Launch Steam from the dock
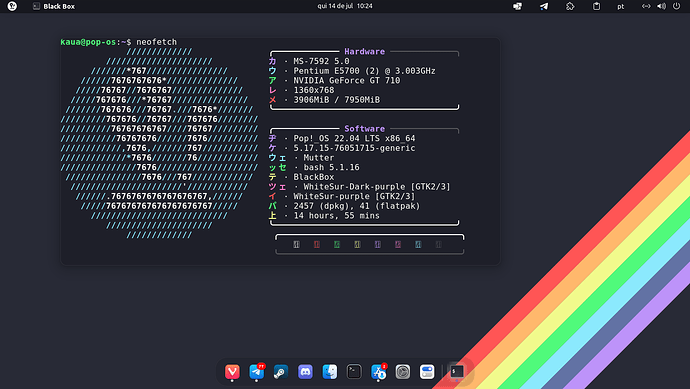690x389 pixels. click(x=281, y=372)
